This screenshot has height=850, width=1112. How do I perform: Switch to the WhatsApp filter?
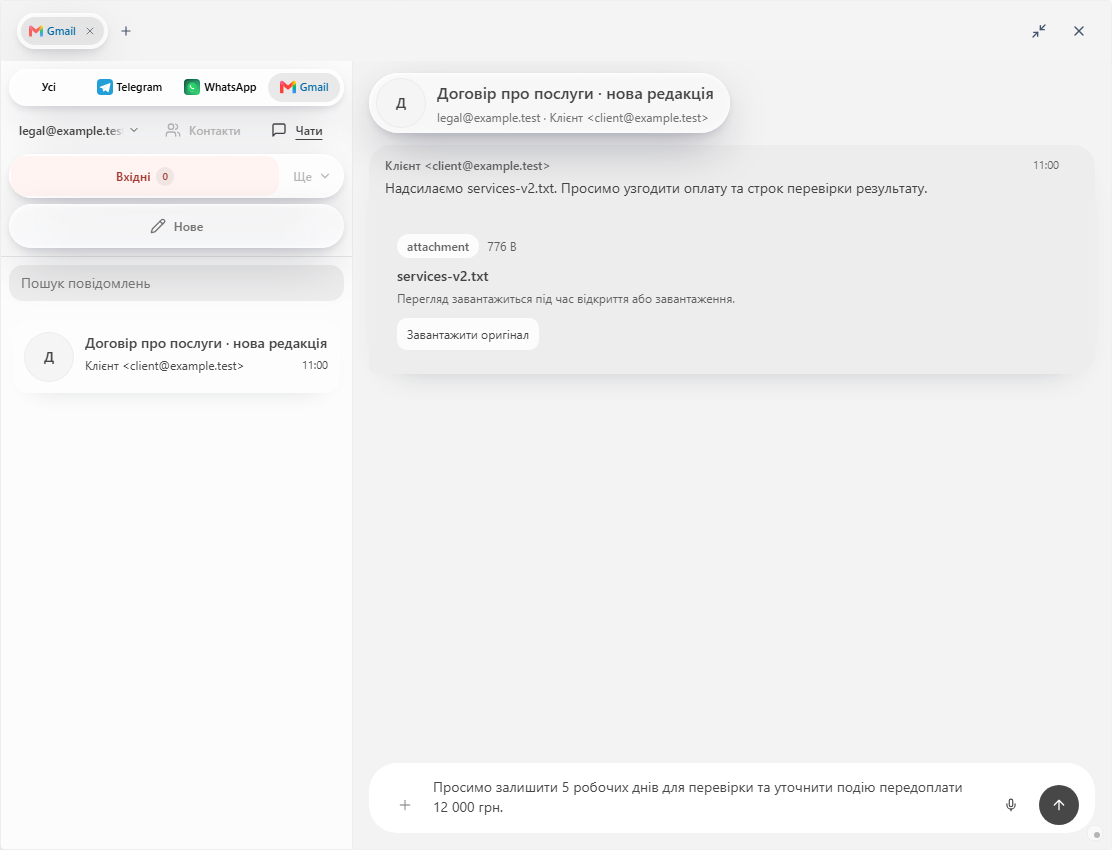tap(220, 87)
